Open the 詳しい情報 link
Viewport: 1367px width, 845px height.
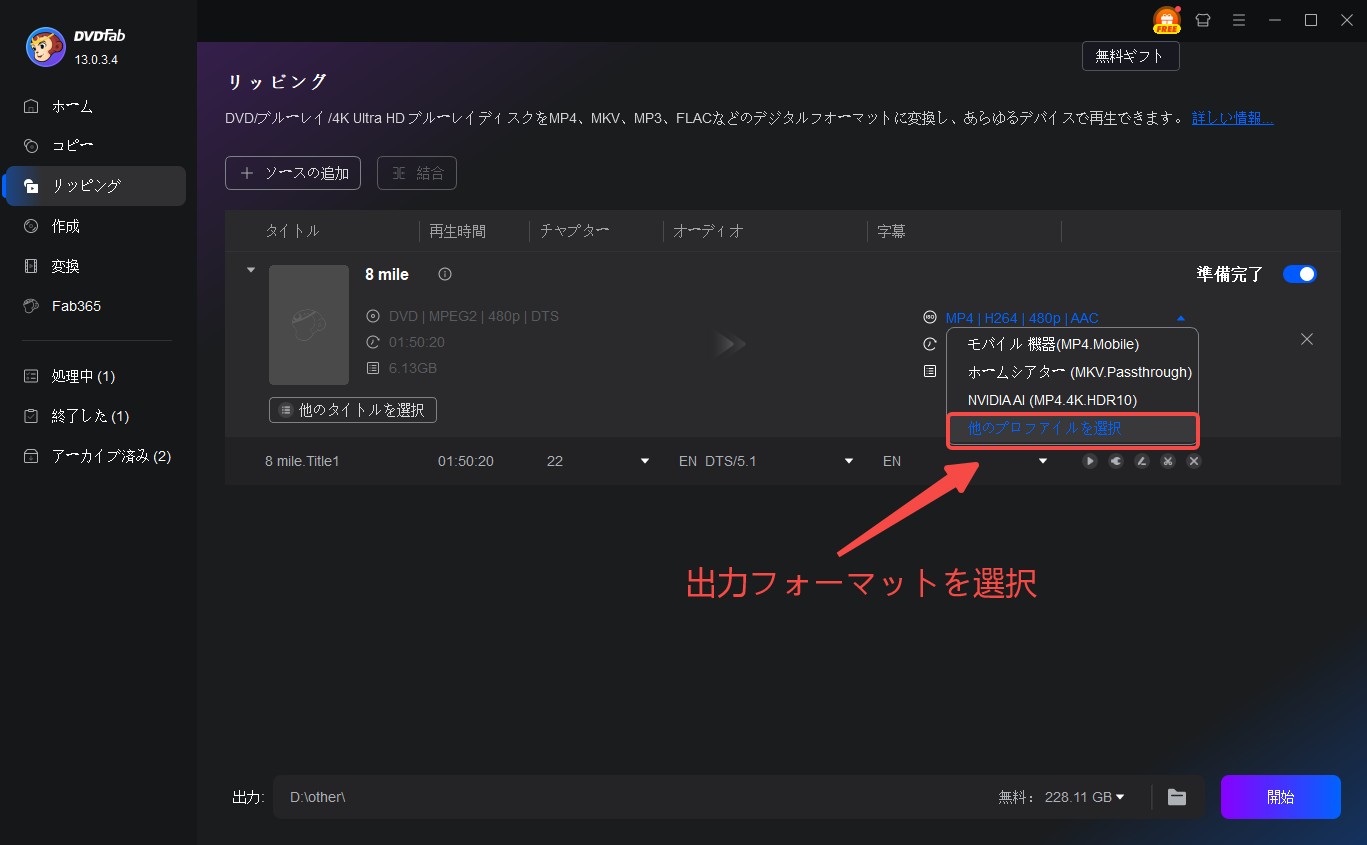click(1233, 118)
